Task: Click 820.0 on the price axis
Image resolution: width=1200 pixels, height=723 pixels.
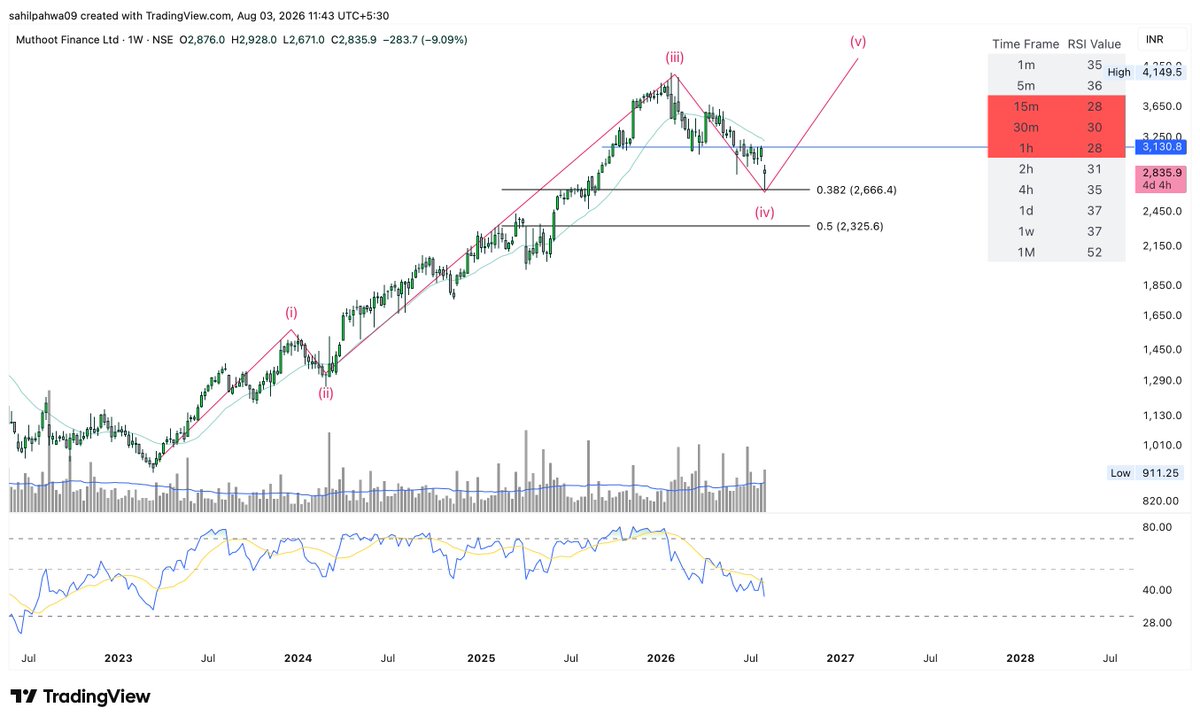Action: coord(1162,500)
